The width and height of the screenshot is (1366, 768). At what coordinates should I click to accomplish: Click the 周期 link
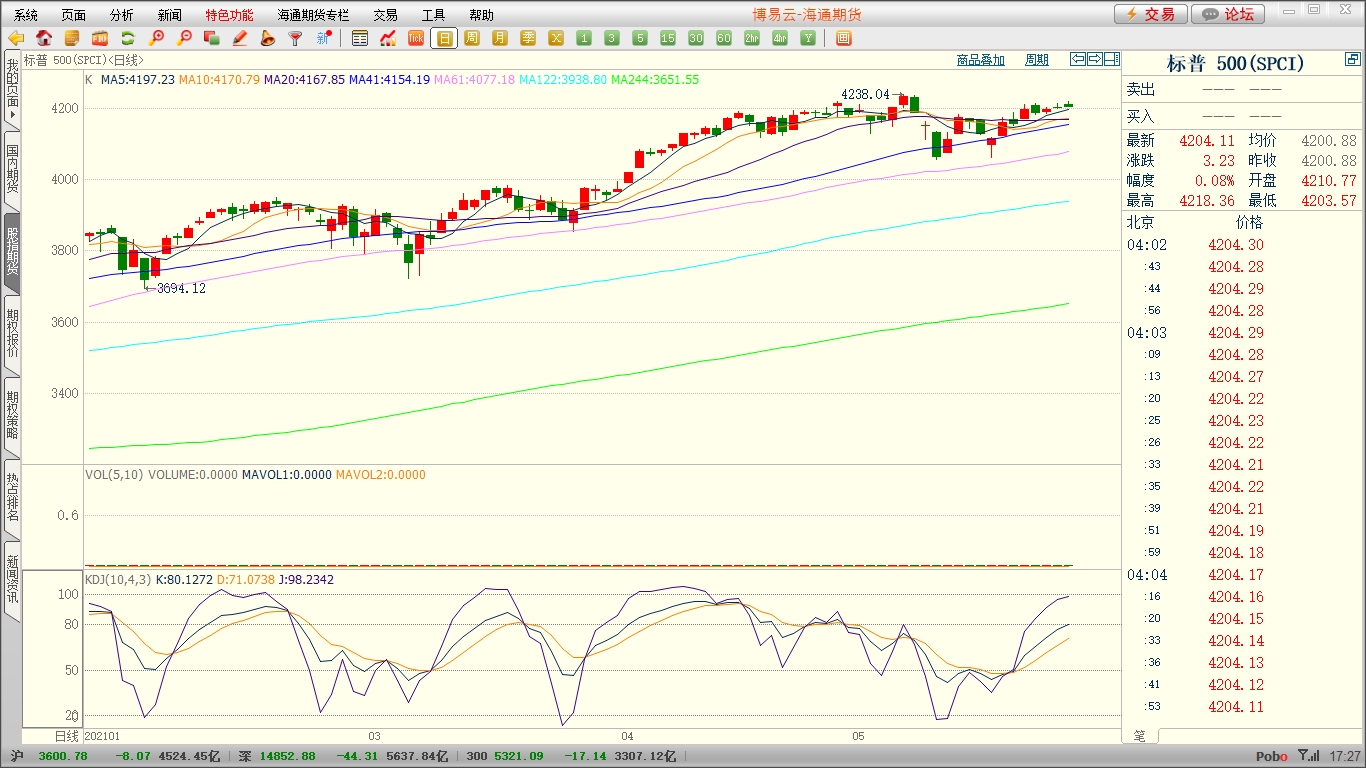(1037, 60)
